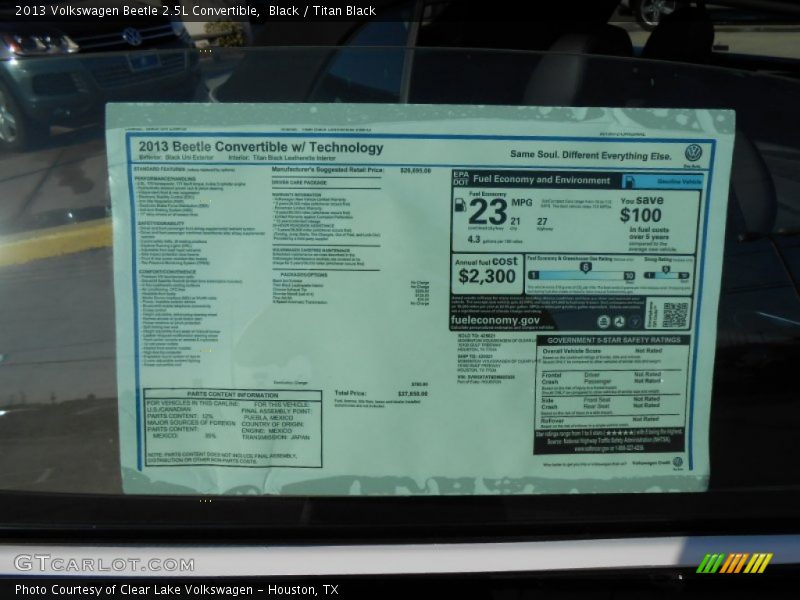Click the fuel pump icon beside 23 MPG
Image resolution: width=800 pixels, height=600 pixels.
(x=459, y=206)
